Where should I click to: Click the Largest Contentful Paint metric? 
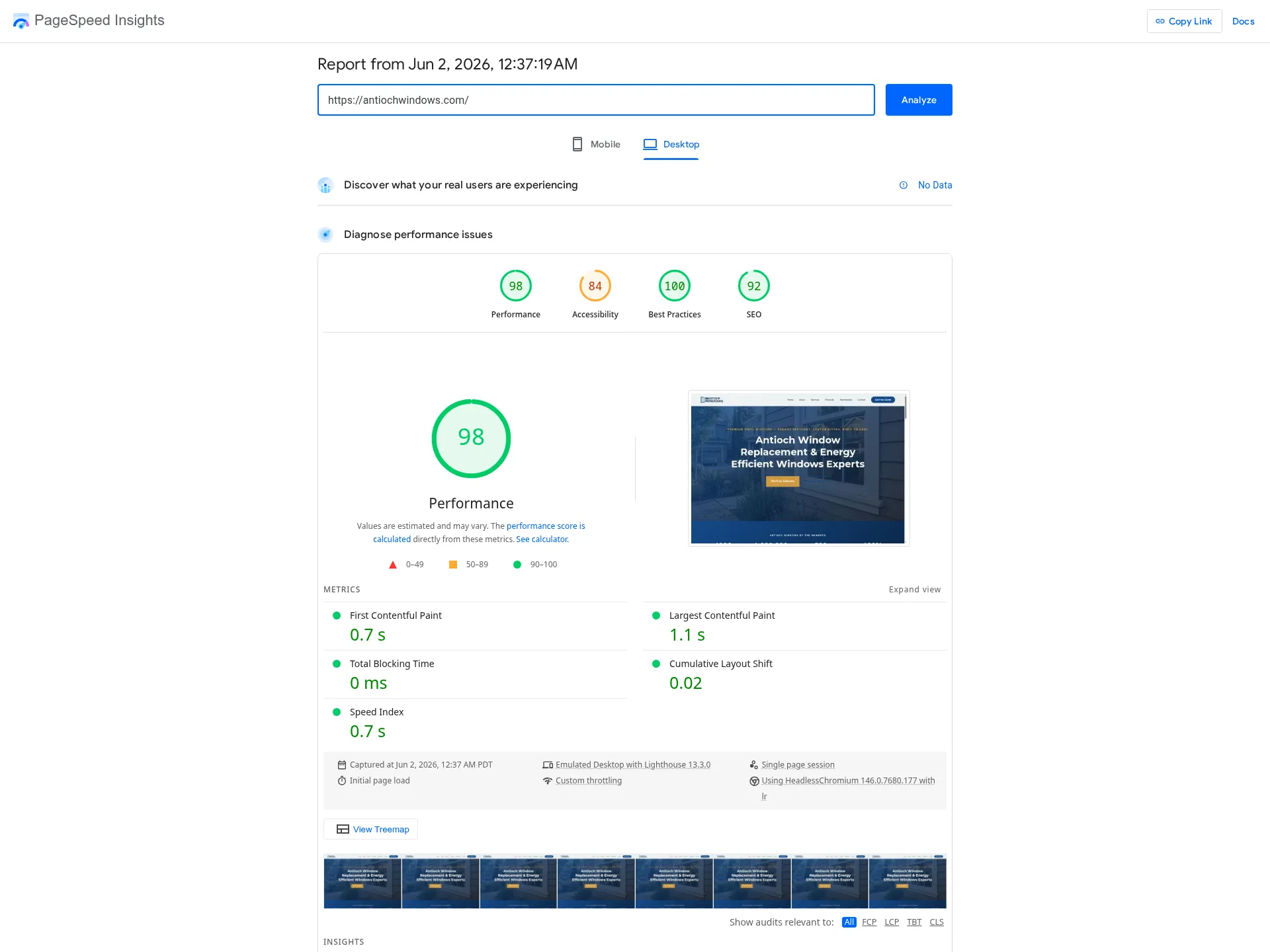click(x=794, y=626)
